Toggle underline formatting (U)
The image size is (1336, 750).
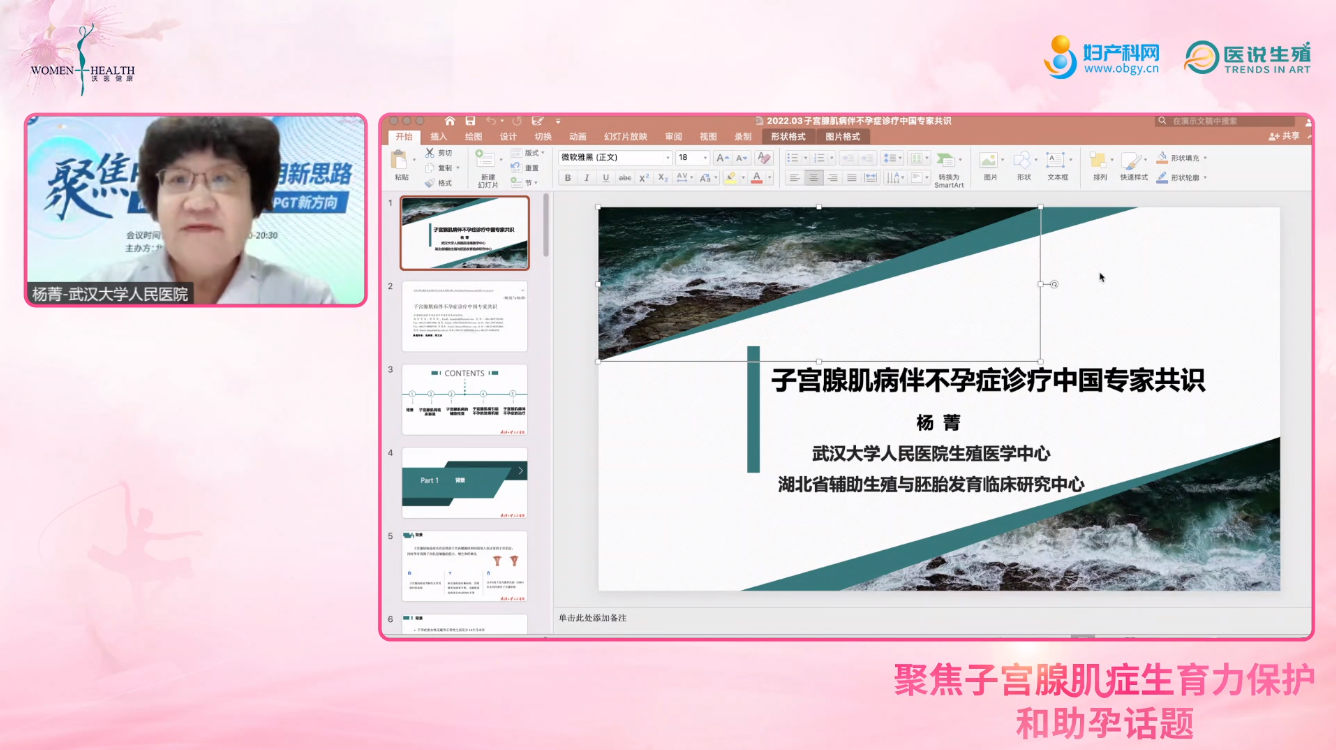click(605, 178)
